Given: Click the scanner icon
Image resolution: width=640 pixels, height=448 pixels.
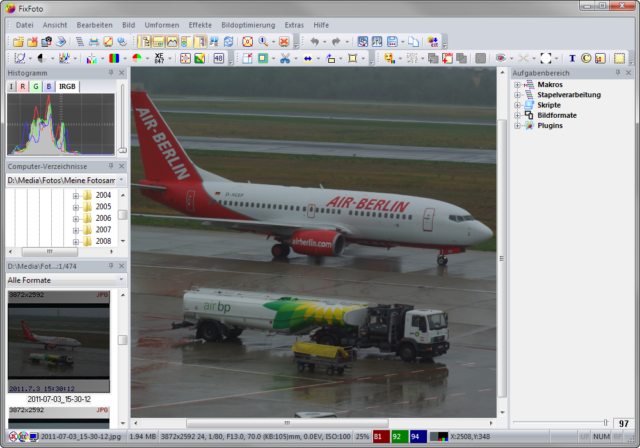Looking at the screenshot, I should 61,42.
